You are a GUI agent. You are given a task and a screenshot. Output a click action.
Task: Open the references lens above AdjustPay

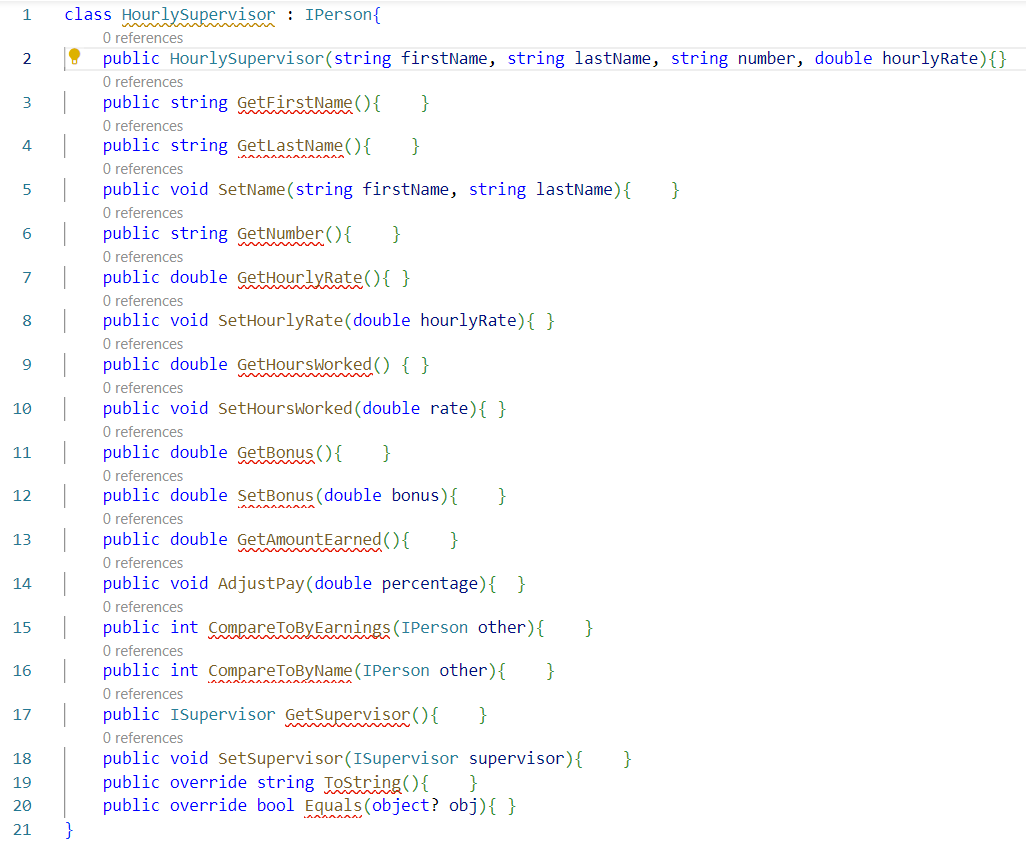(143, 563)
